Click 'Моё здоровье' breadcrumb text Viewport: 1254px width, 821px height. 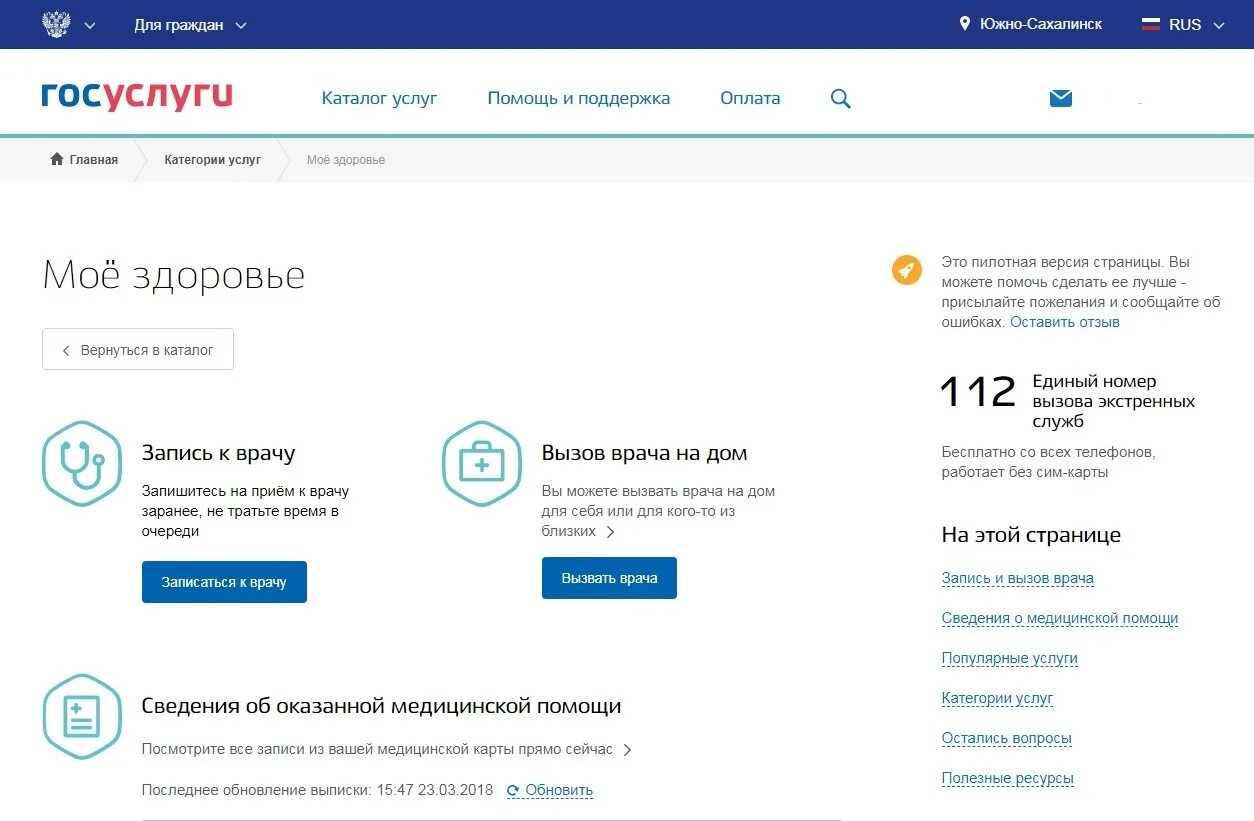pyautogui.click(x=346, y=160)
